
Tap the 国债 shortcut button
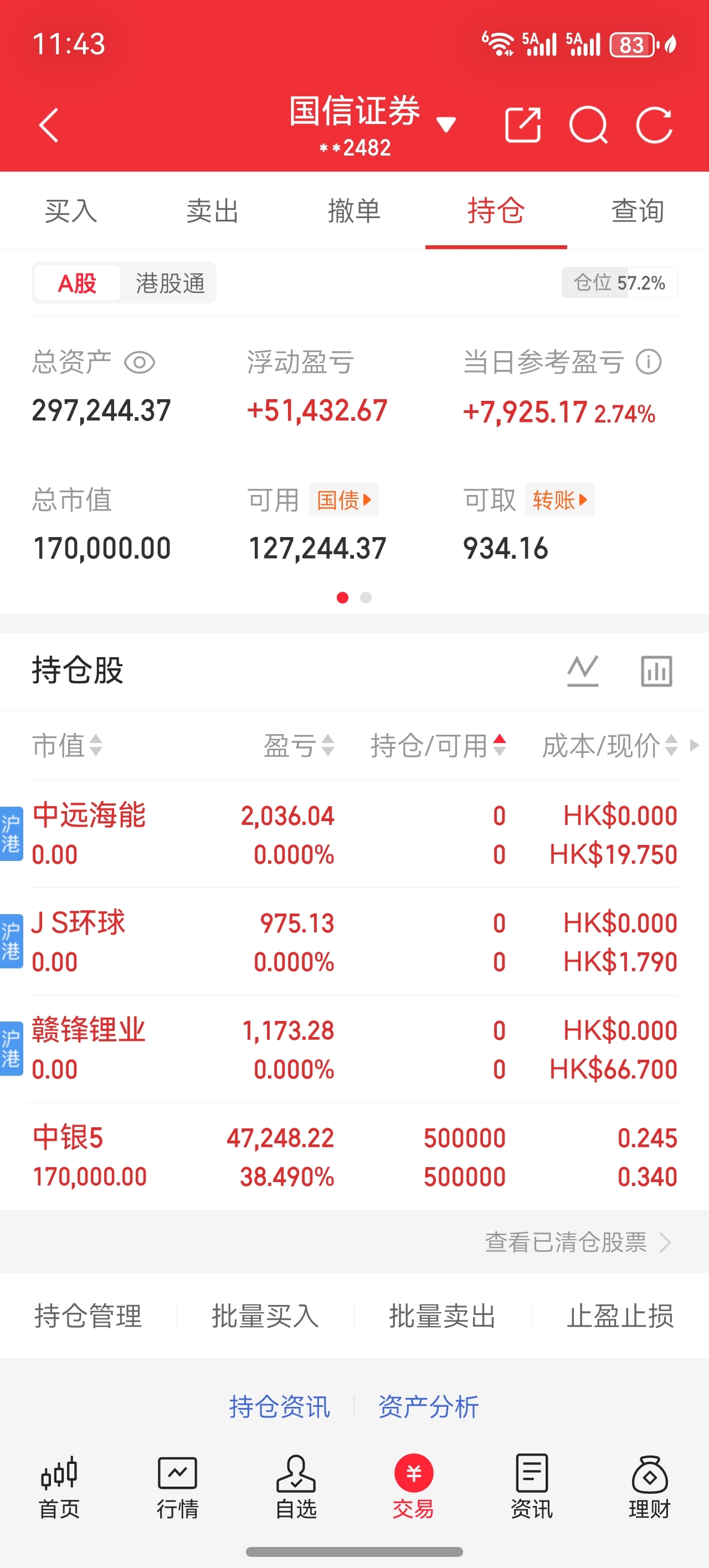click(x=343, y=500)
